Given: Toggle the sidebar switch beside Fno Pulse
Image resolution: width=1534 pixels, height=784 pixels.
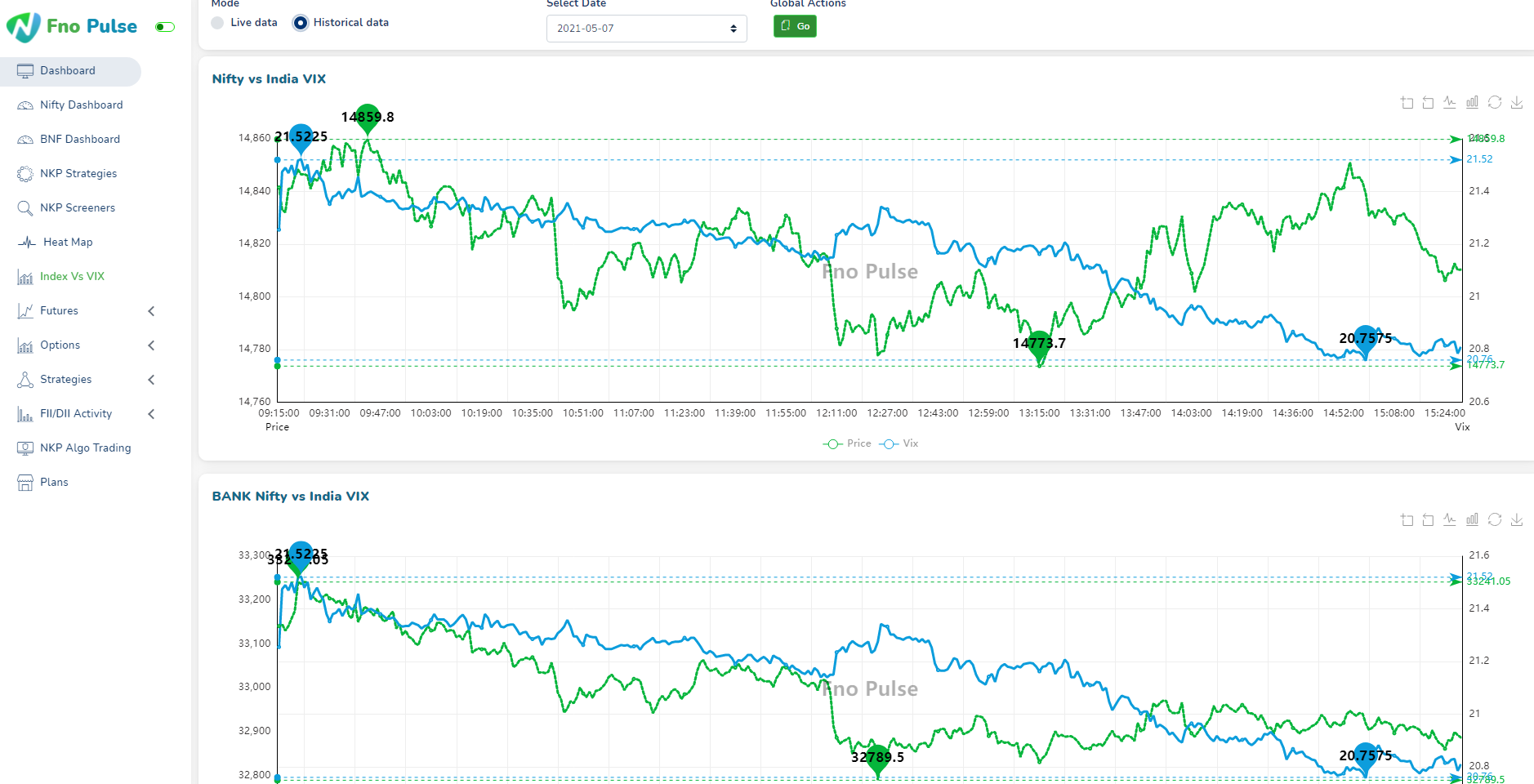Looking at the screenshot, I should (165, 27).
